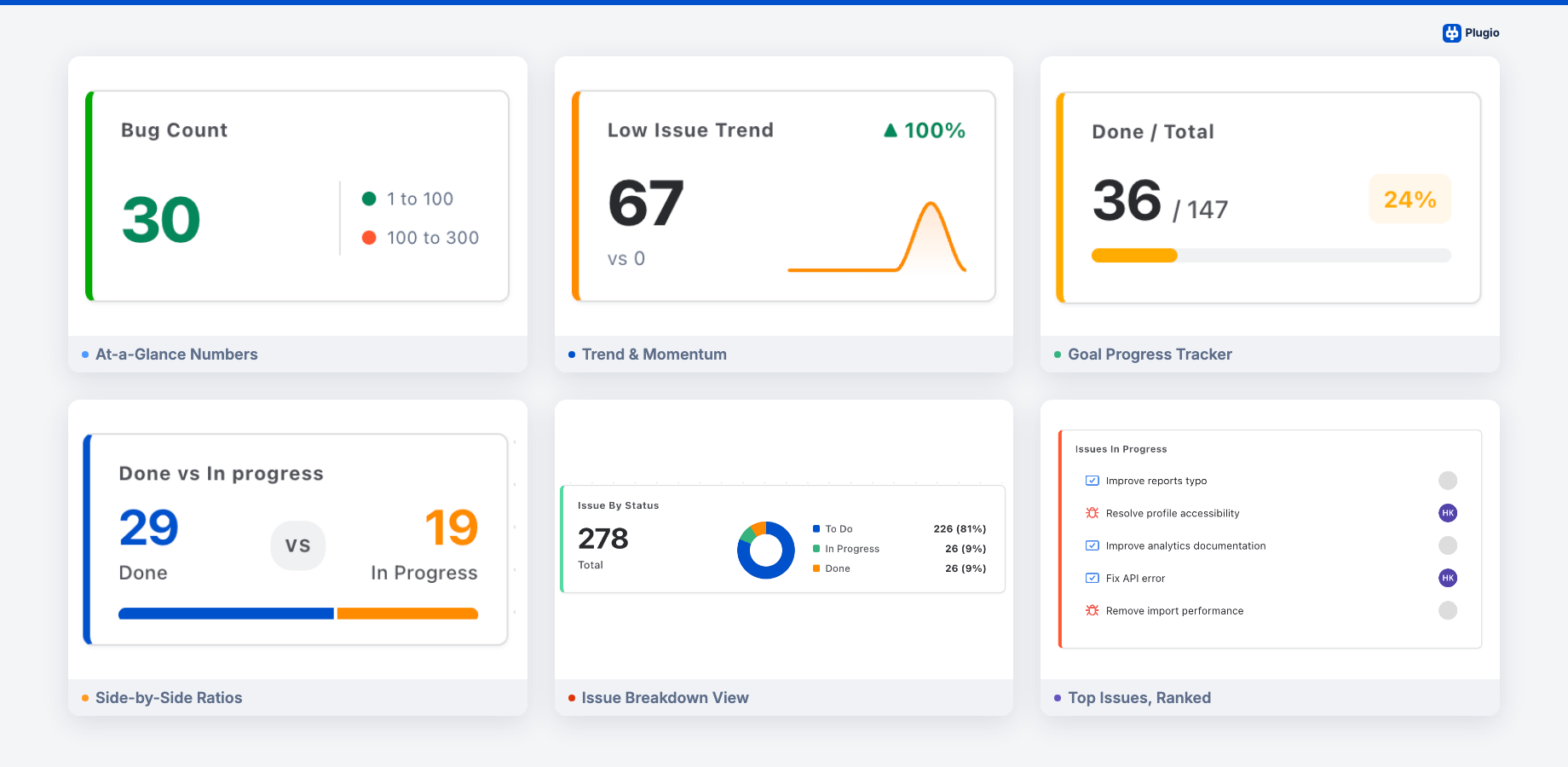Click the 100% trend change value
The height and width of the screenshot is (767, 1568).
click(x=935, y=130)
